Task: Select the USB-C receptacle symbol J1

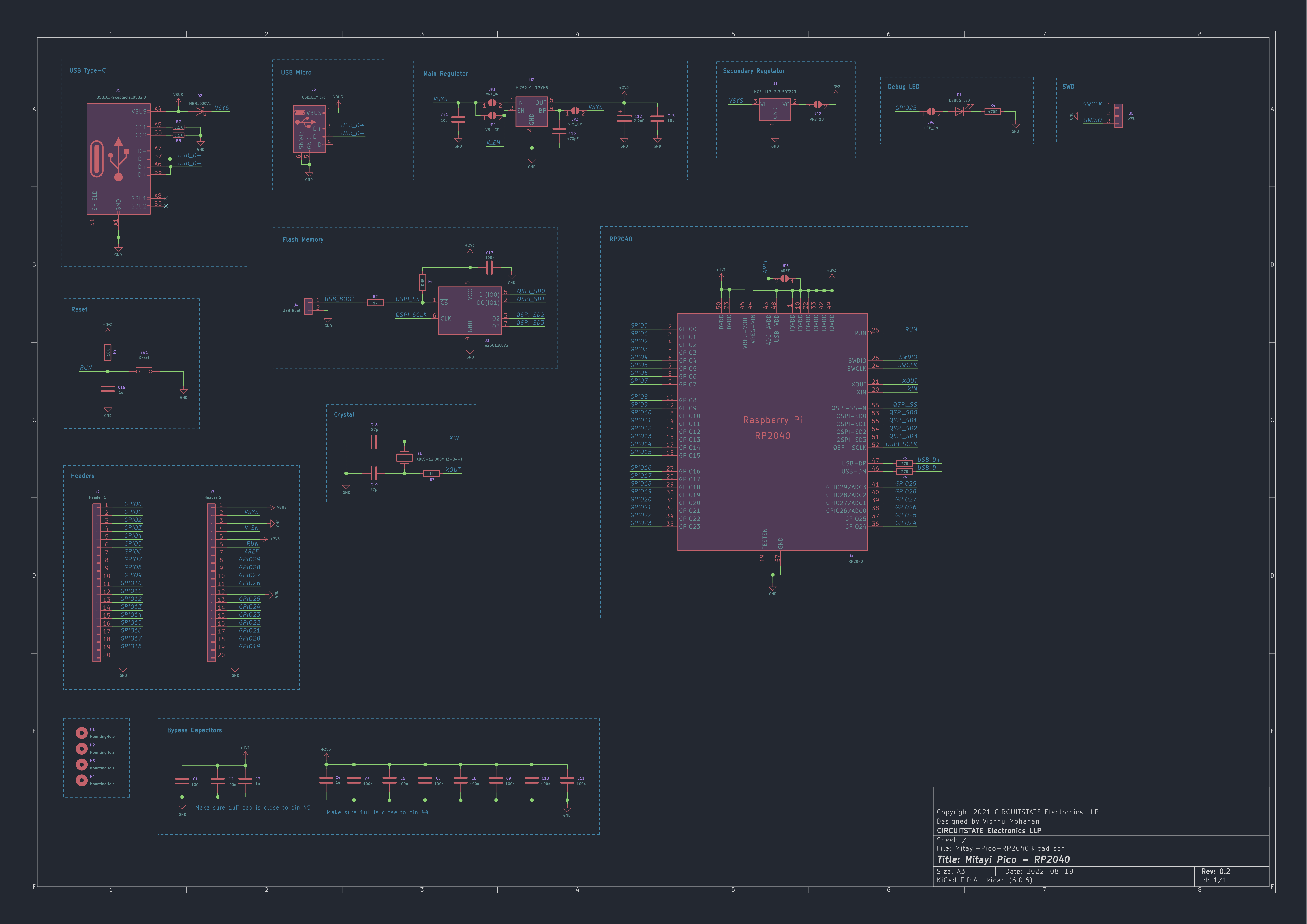Action: click(118, 159)
